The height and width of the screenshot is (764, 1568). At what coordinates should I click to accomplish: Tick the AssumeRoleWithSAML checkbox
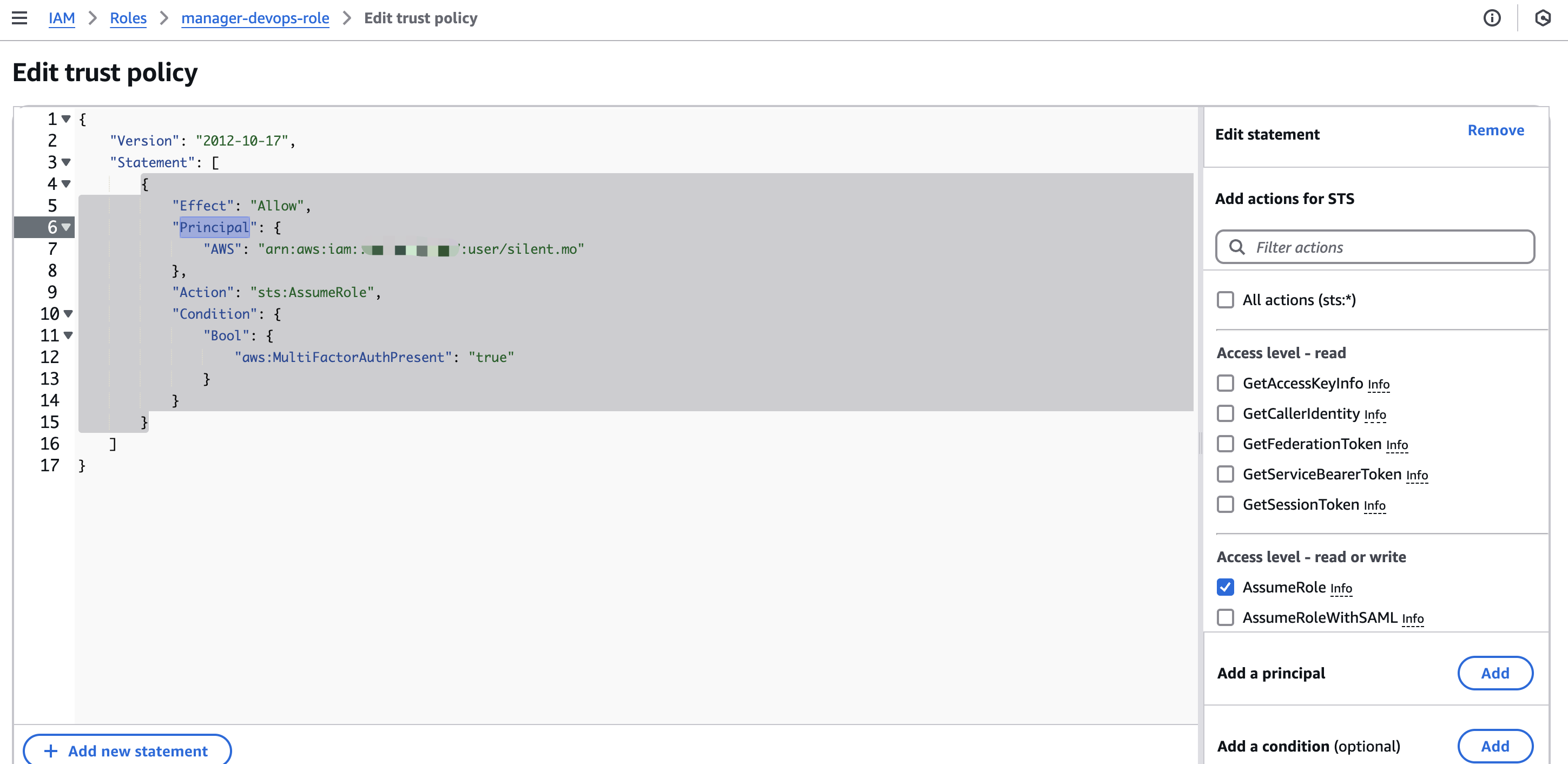tap(1225, 617)
